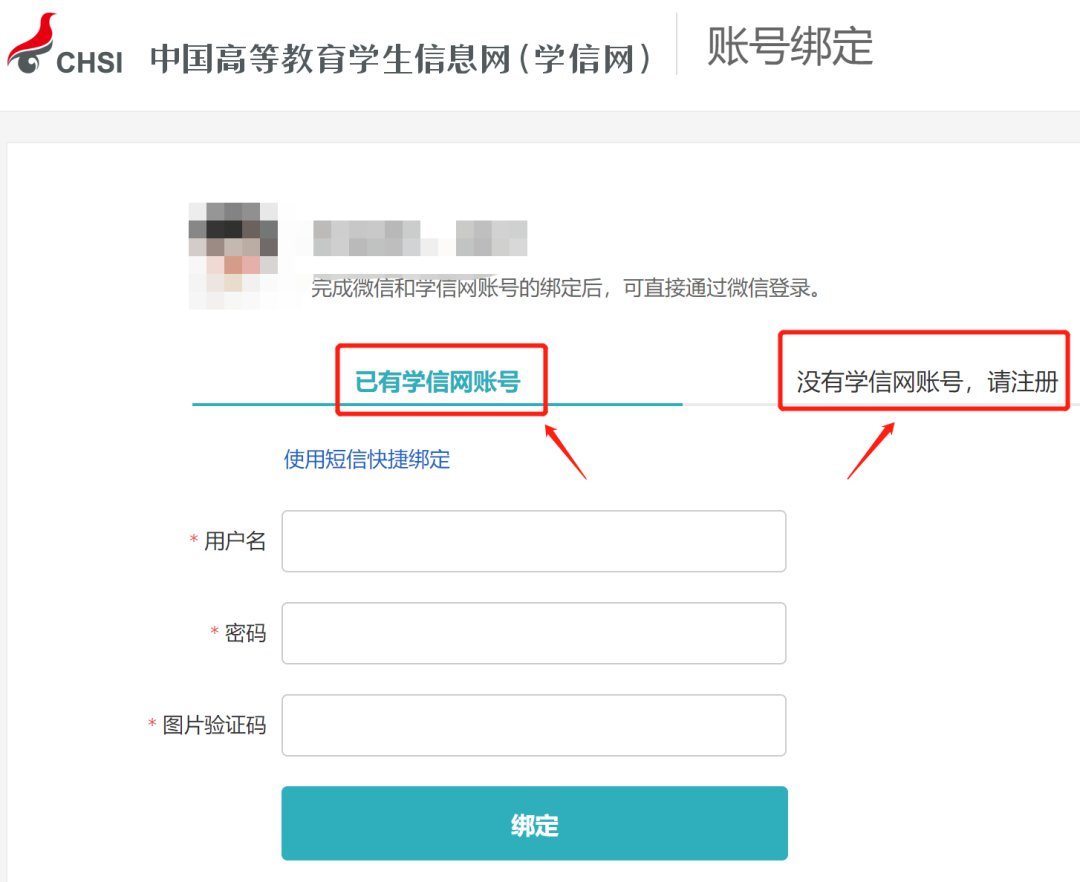The image size is (1080, 882).
Task: Click the red asterisk beside 用户名
Action: click(193, 540)
